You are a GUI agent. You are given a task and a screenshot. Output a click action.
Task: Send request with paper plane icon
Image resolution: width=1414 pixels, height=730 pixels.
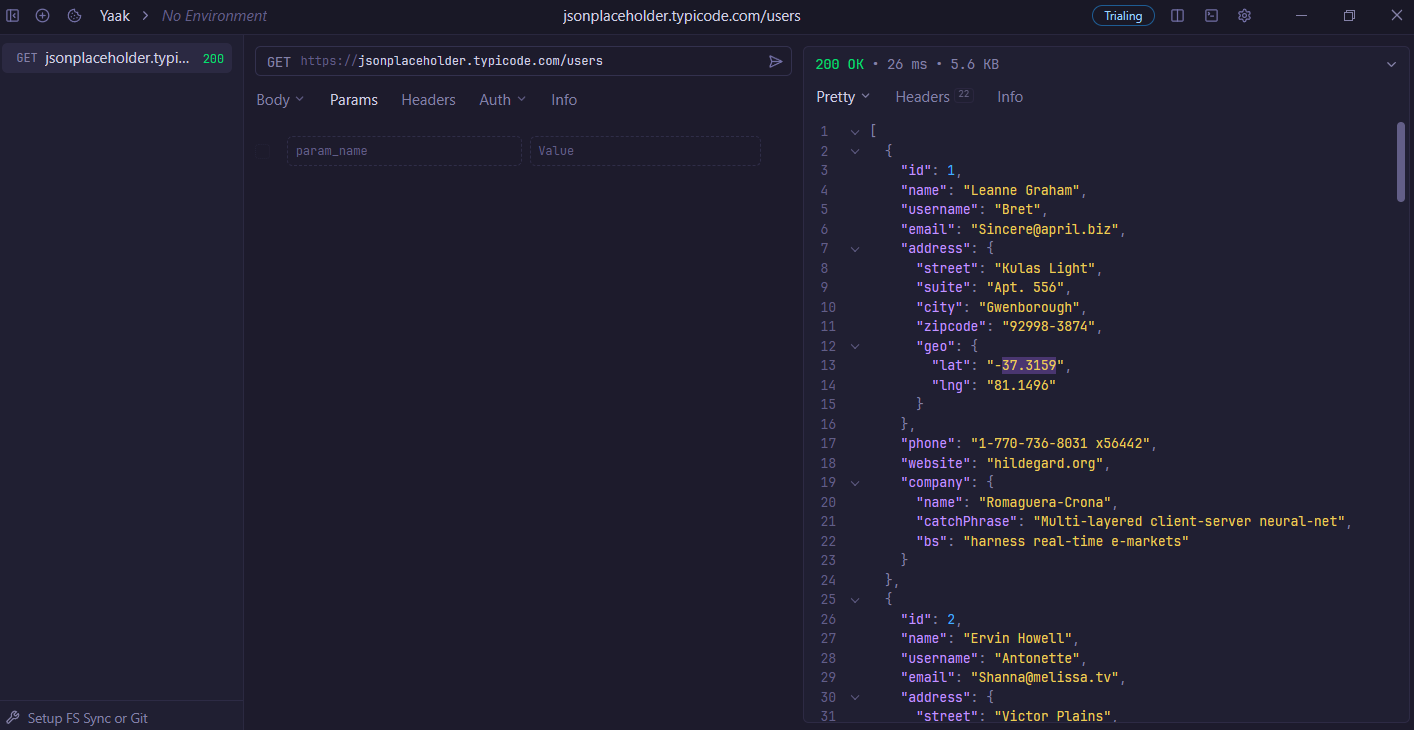point(775,61)
